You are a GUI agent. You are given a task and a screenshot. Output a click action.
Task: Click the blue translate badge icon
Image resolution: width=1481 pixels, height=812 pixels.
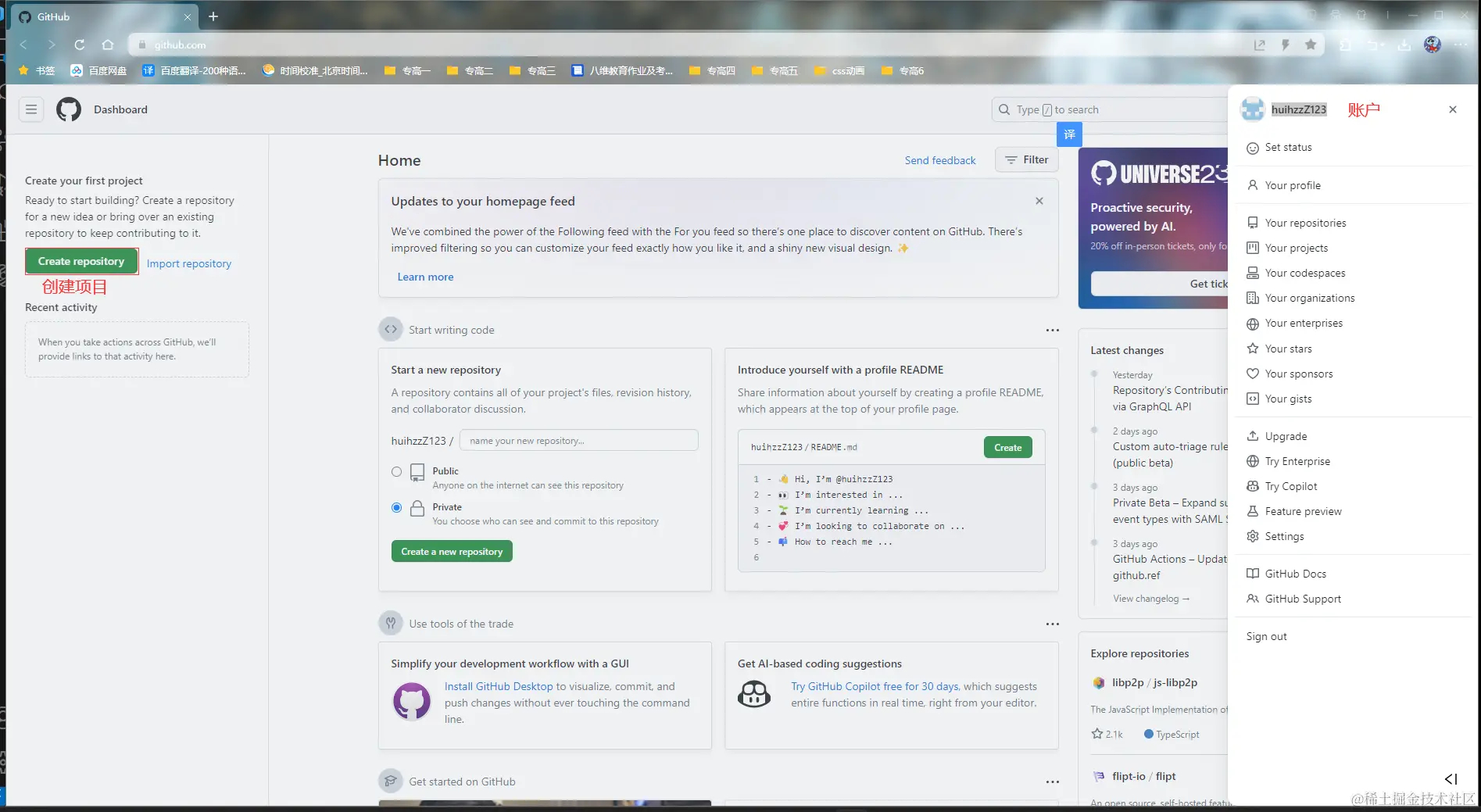pyautogui.click(x=1069, y=134)
